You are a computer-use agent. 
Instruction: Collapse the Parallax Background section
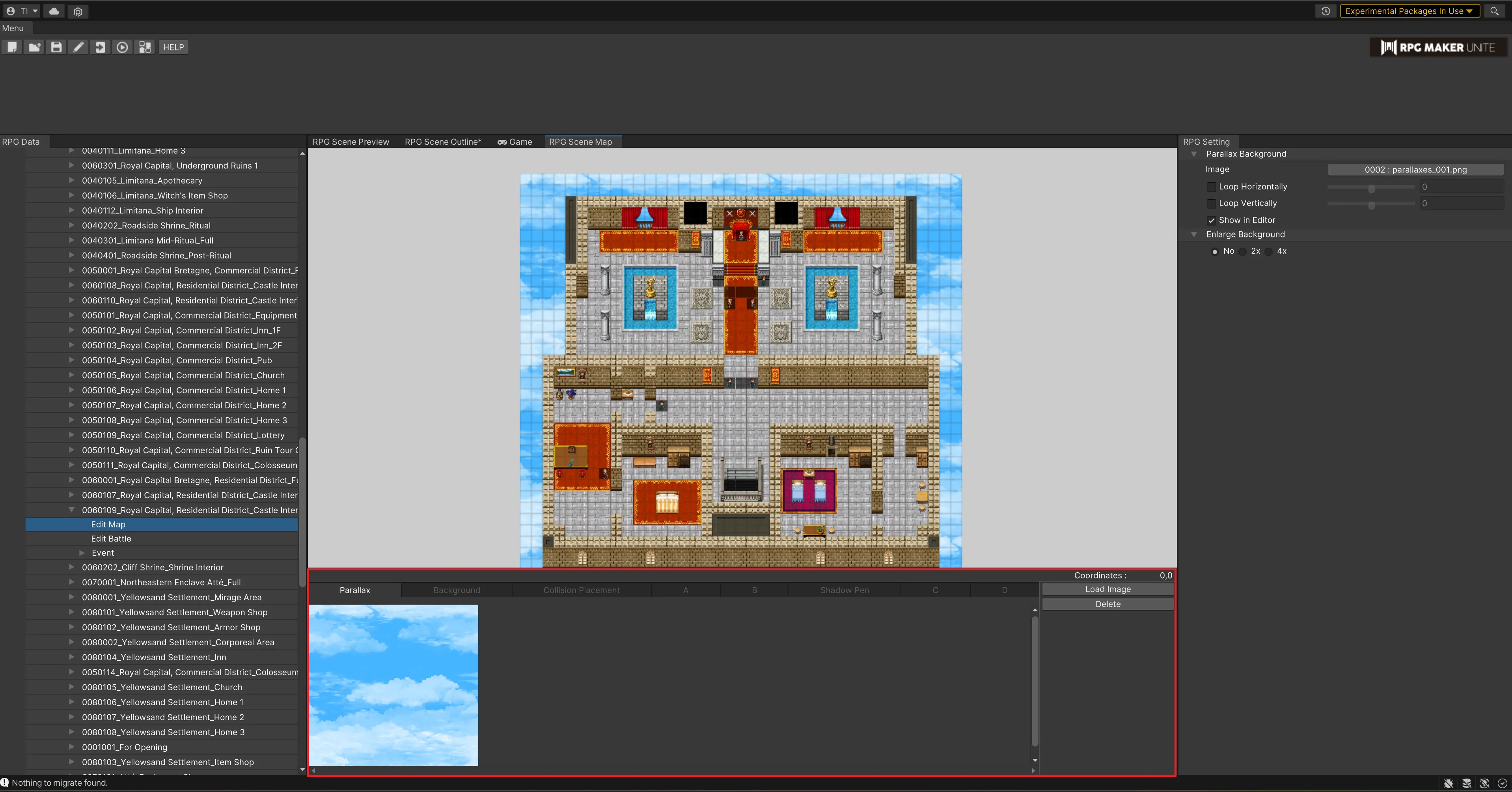point(1193,154)
